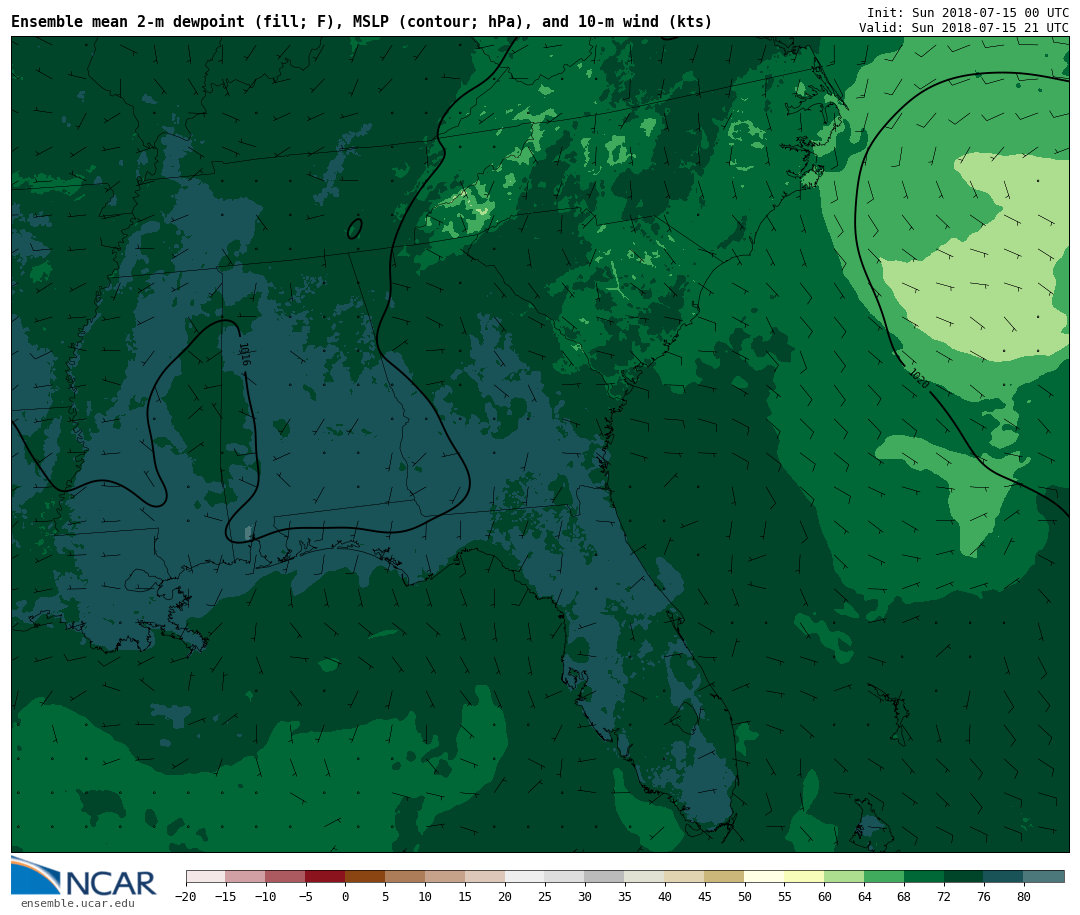Select the gray swatch between 30 and 35
The image size is (1080, 915).
(604, 877)
